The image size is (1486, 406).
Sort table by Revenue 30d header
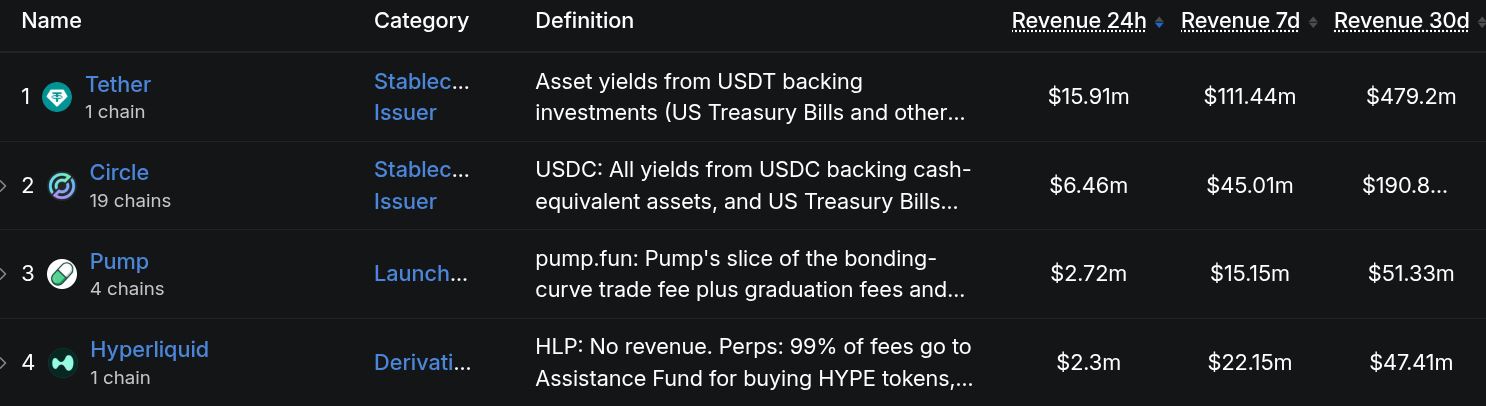(x=1401, y=21)
